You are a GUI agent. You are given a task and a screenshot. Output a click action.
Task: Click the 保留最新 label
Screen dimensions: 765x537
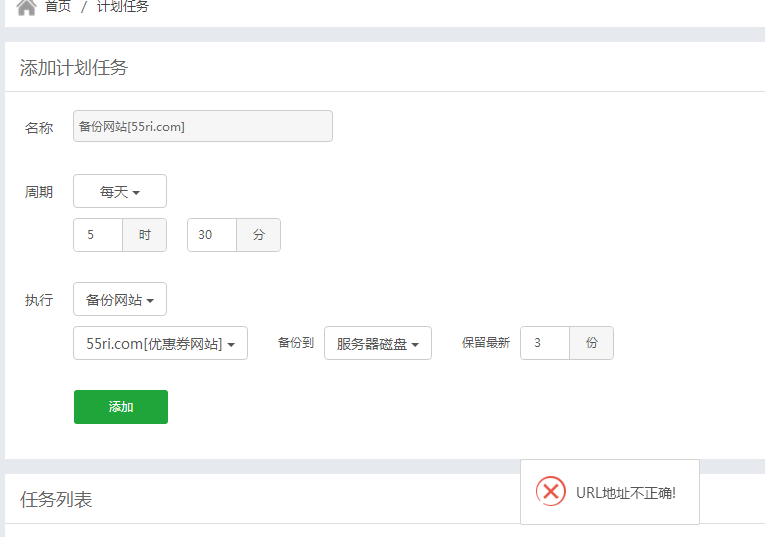486,343
